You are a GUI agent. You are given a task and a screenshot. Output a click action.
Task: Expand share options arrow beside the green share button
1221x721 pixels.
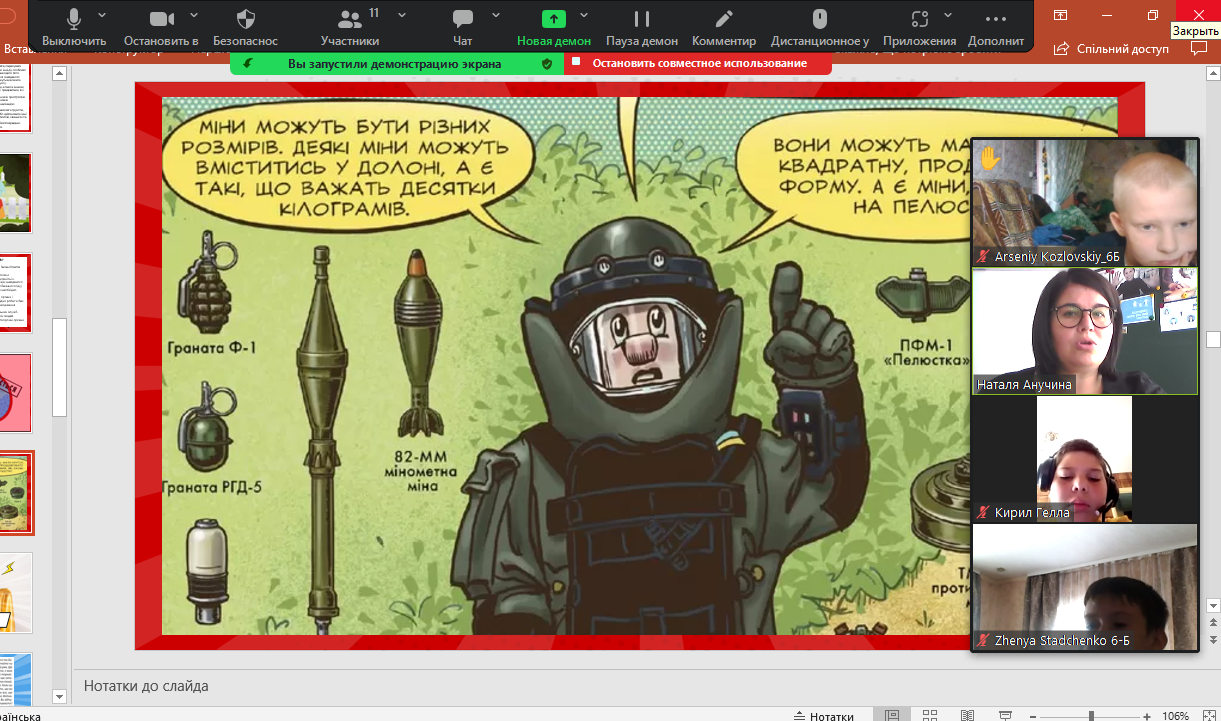click(x=584, y=16)
